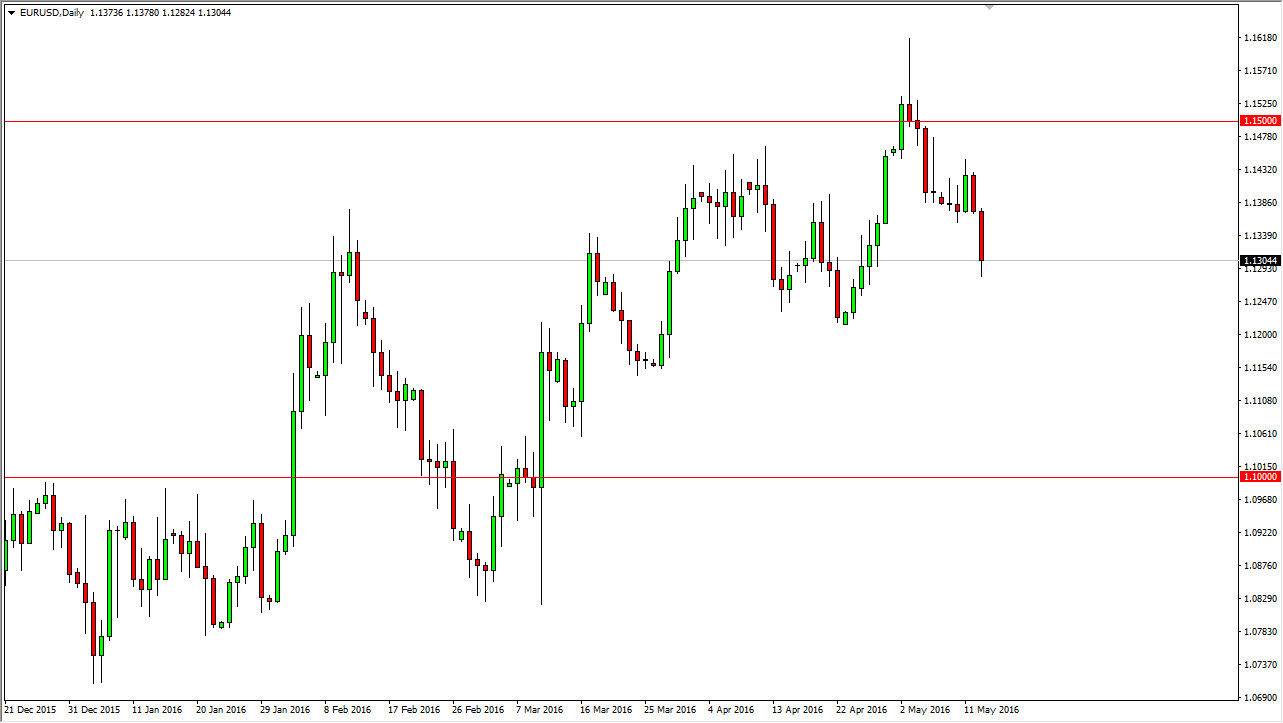Click the low value 1.12824 in header
The image size is (1283, 723).
pos(172,13)
